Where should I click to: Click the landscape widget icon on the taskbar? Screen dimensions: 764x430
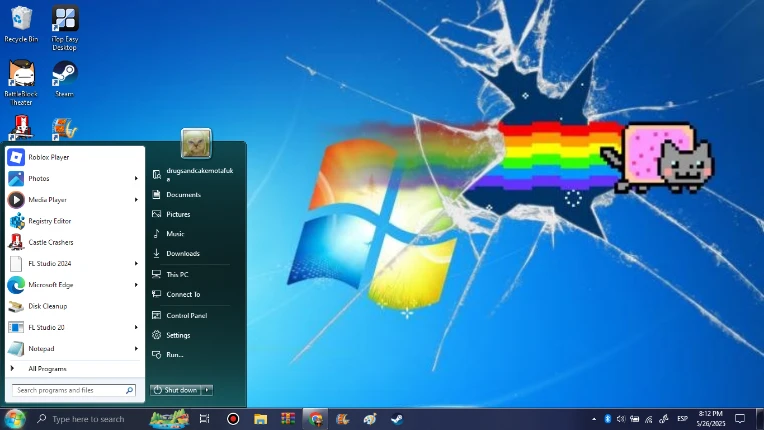[169, 419]
